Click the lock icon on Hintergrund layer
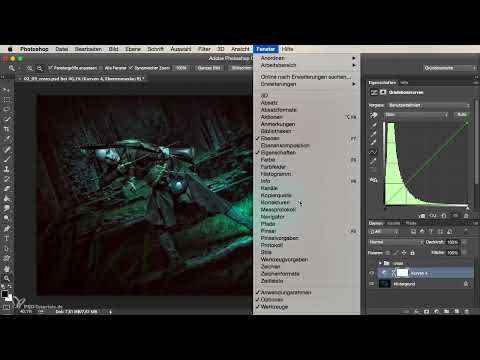Image resolution: width=480 pixels, height=360 pixels. click(466, 284)
